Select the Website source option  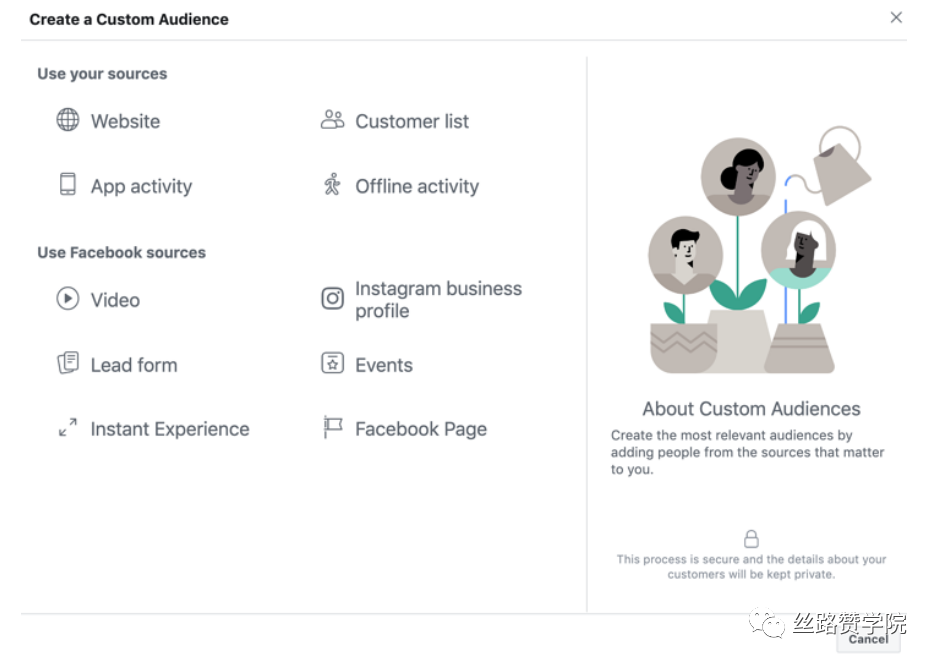point(125,121)
